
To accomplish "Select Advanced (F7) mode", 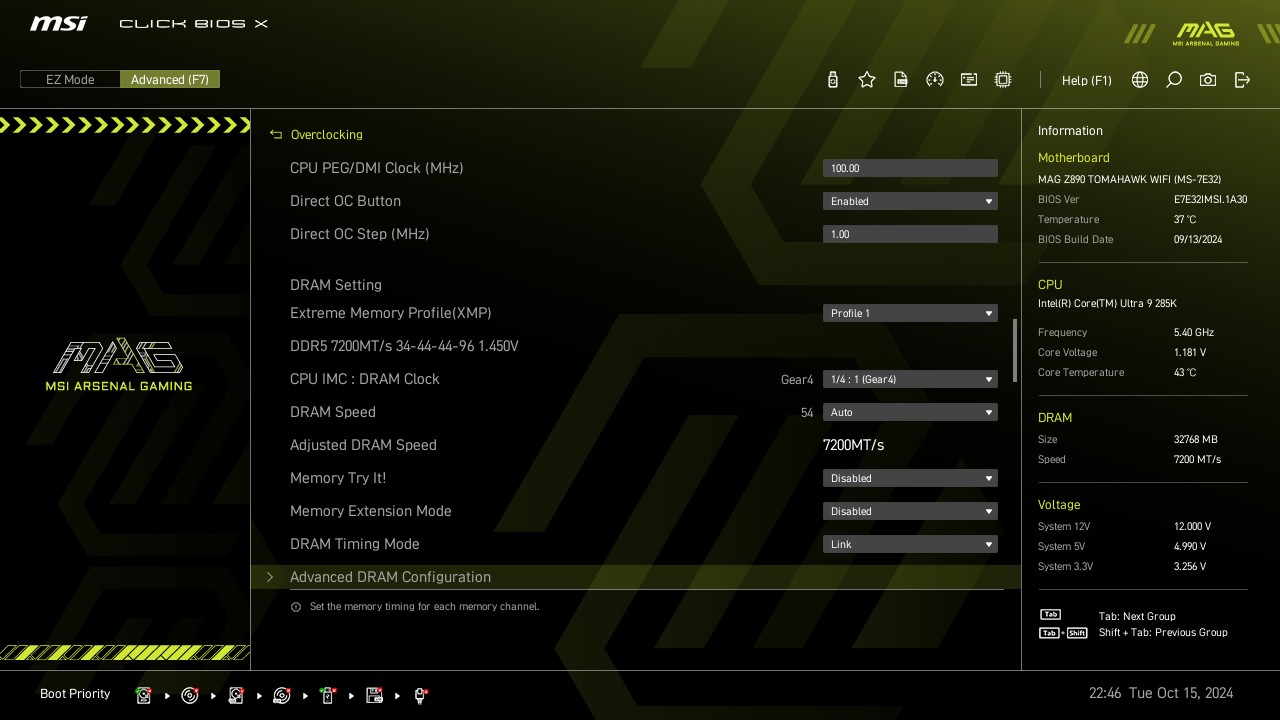I will point(170,80).
